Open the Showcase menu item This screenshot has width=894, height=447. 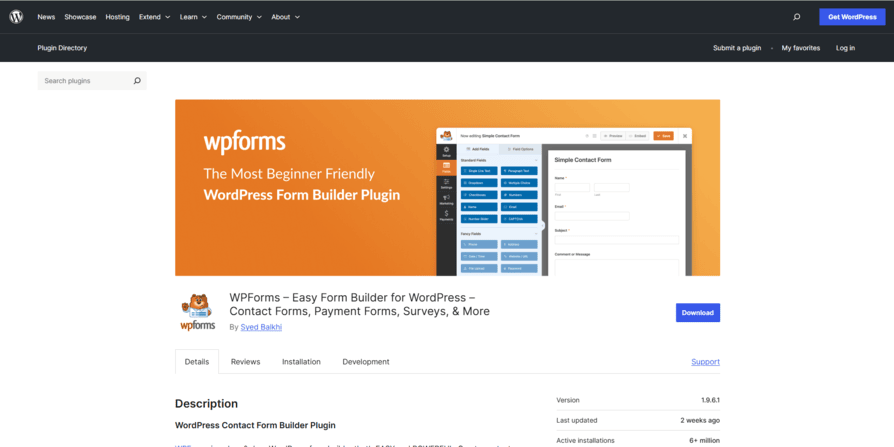click(80, 17)
